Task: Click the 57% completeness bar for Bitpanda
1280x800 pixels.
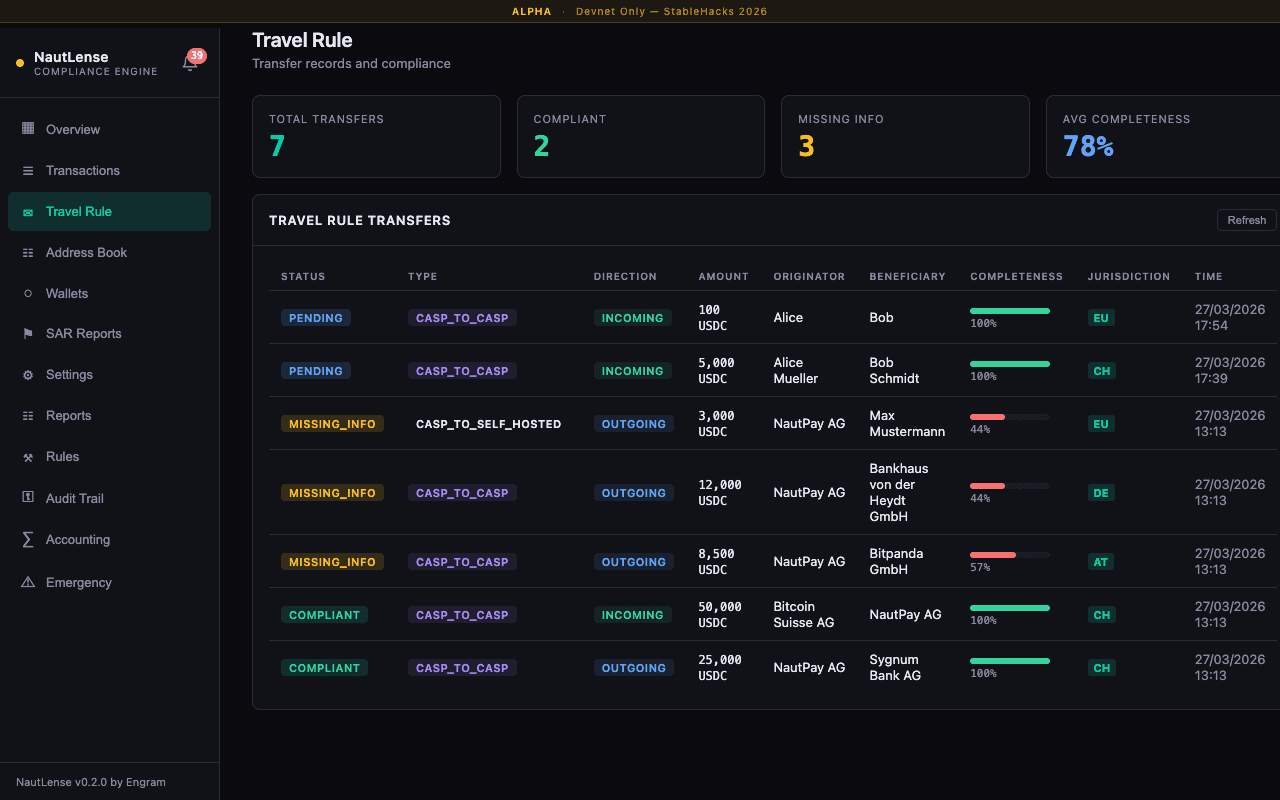Action: (1009, 554)
